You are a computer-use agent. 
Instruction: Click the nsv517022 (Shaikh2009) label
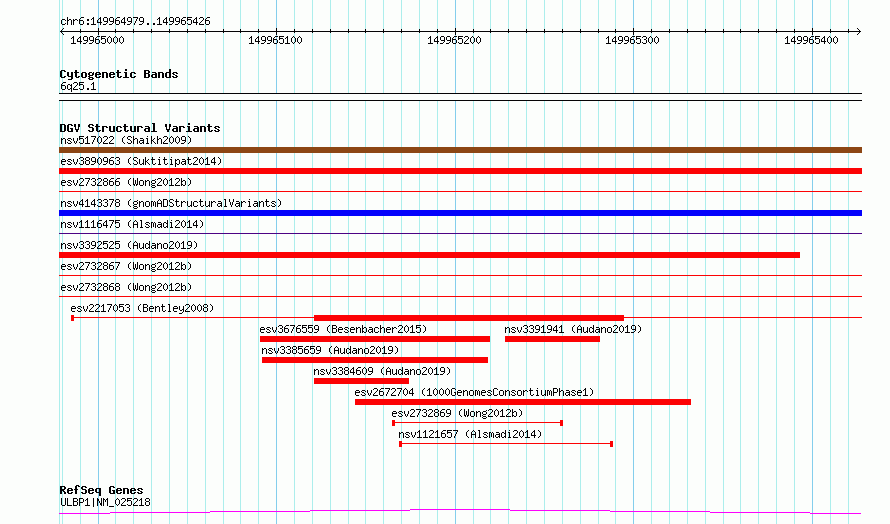coord(126,140)
